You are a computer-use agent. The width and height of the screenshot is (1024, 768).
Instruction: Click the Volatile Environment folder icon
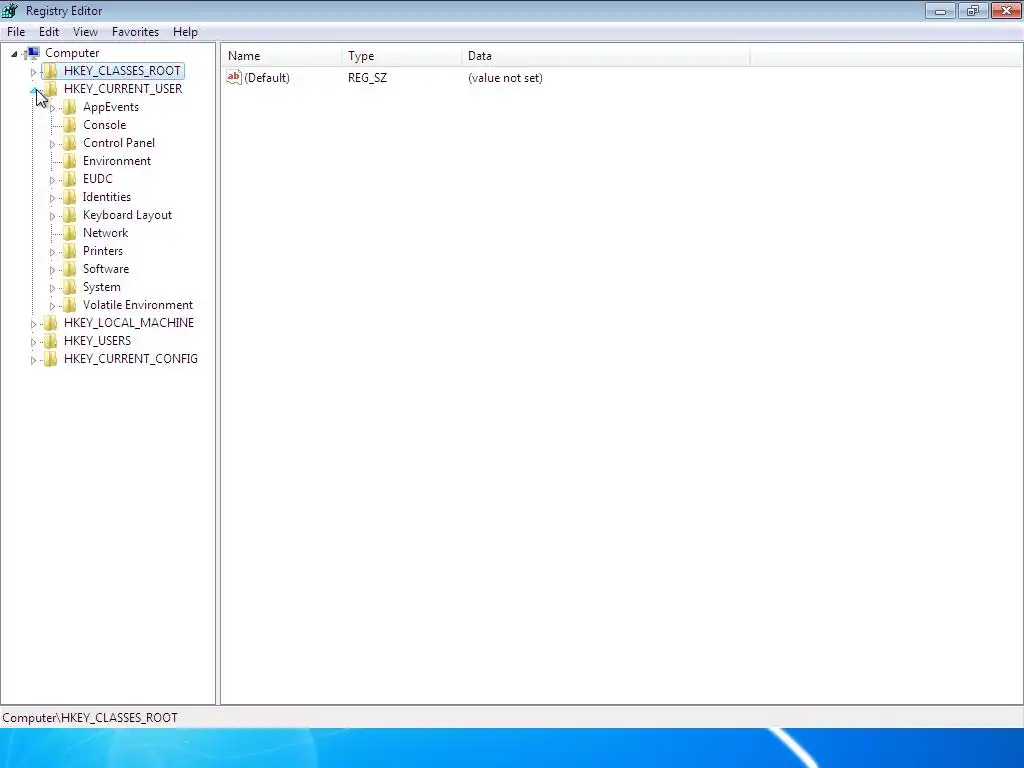click(x=69, y=305)
